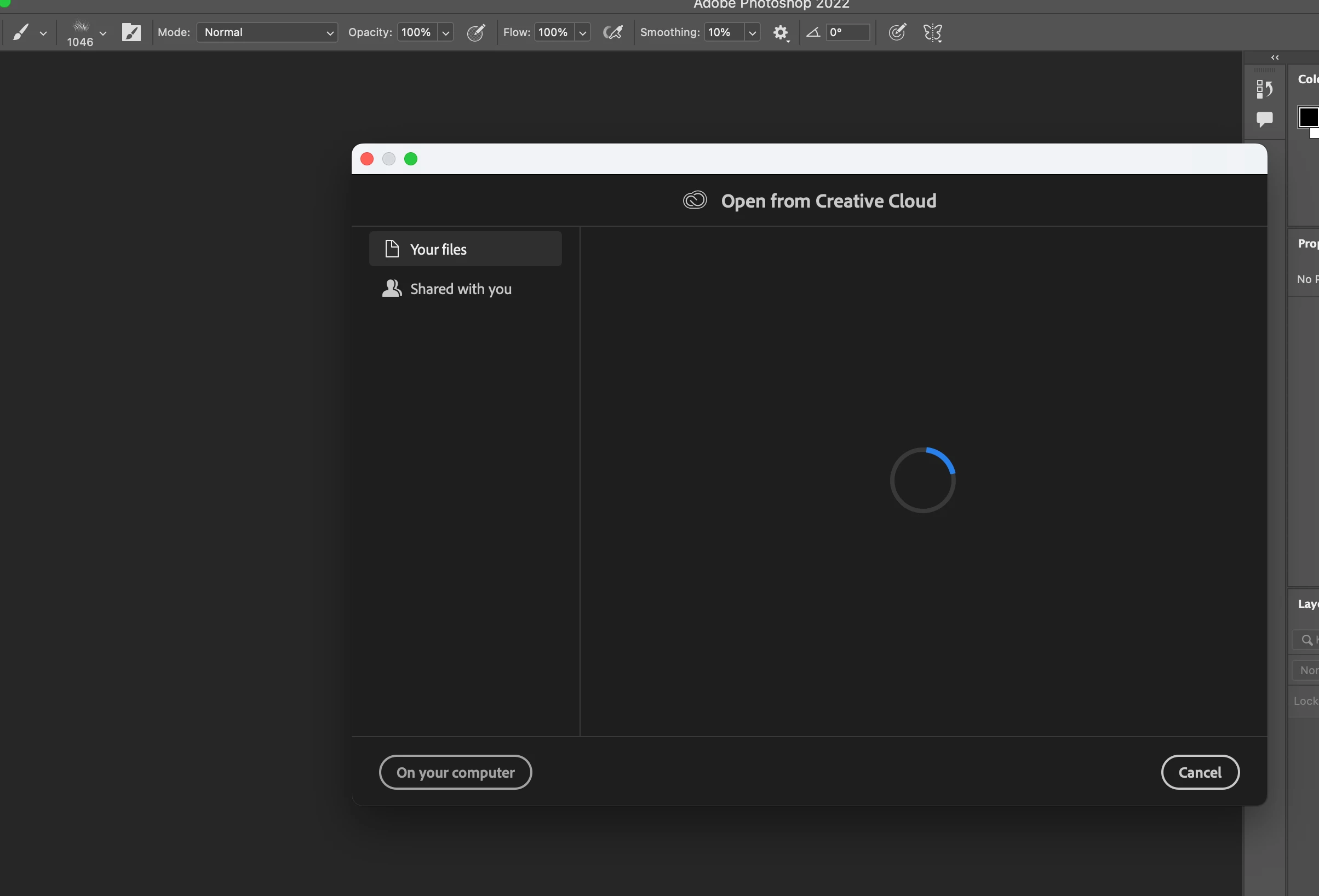Click the black foreground color swatch
This screenshot has width=1319, height=896.
point(1307,117)
